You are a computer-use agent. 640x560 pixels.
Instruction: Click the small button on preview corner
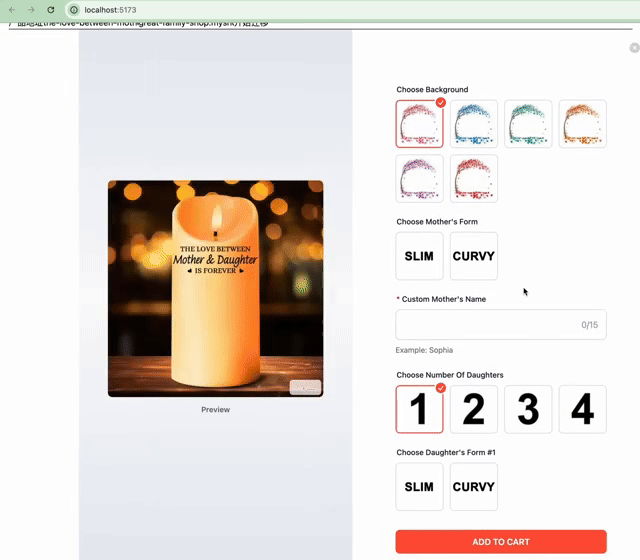click(x=305, y=387)
